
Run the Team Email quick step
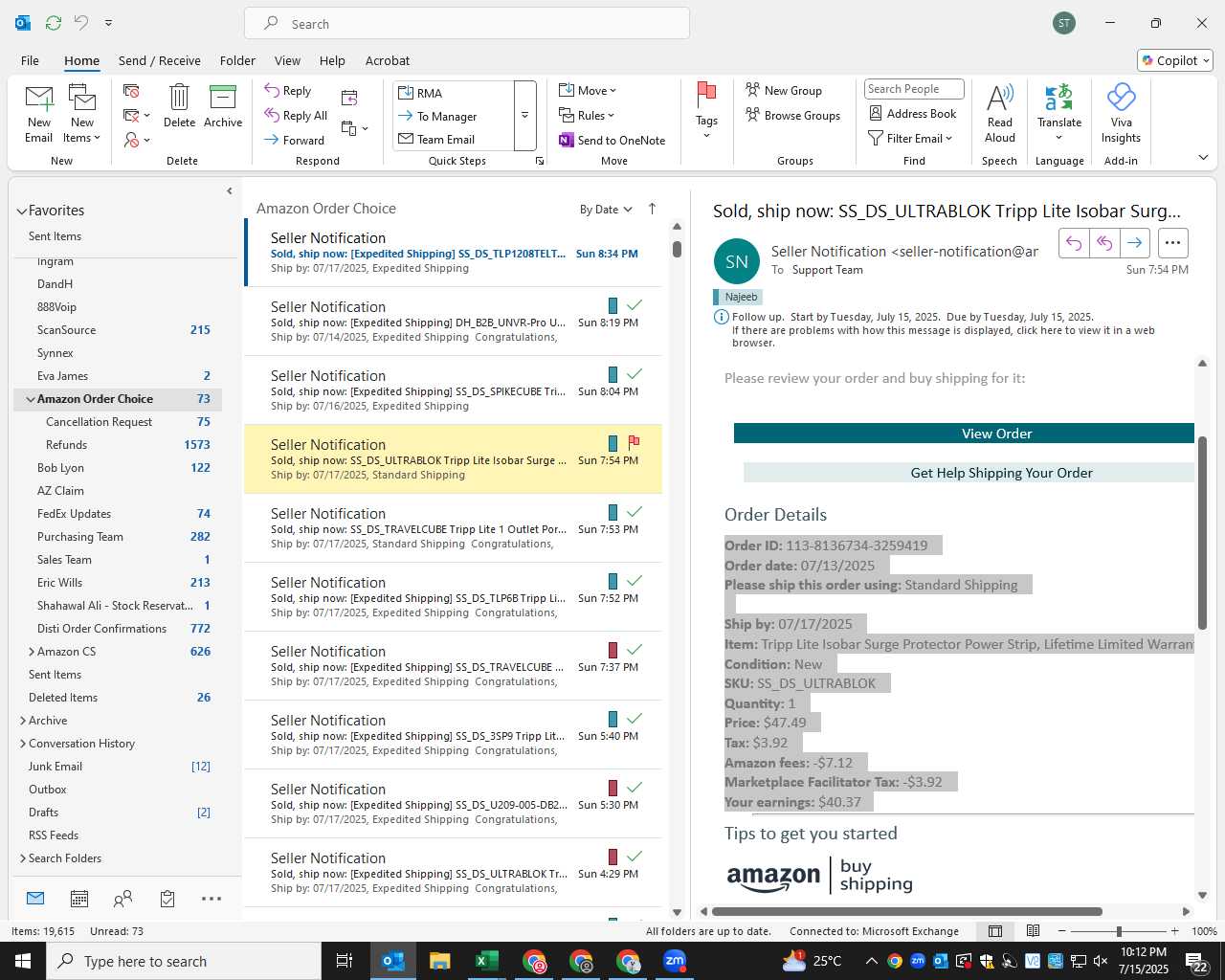[453, 139]
